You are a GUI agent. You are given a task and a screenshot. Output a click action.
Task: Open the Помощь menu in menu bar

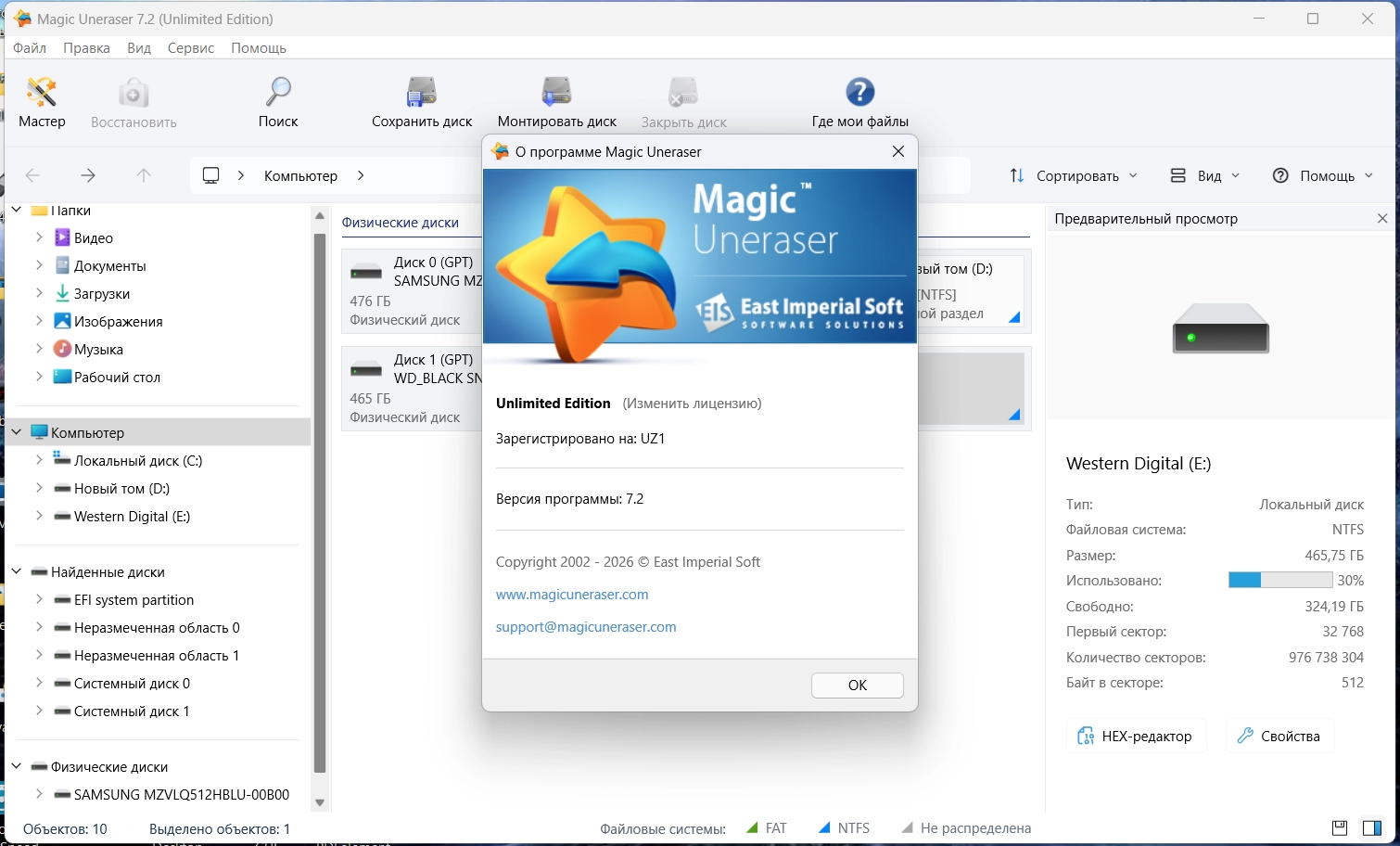click(259, 48)
